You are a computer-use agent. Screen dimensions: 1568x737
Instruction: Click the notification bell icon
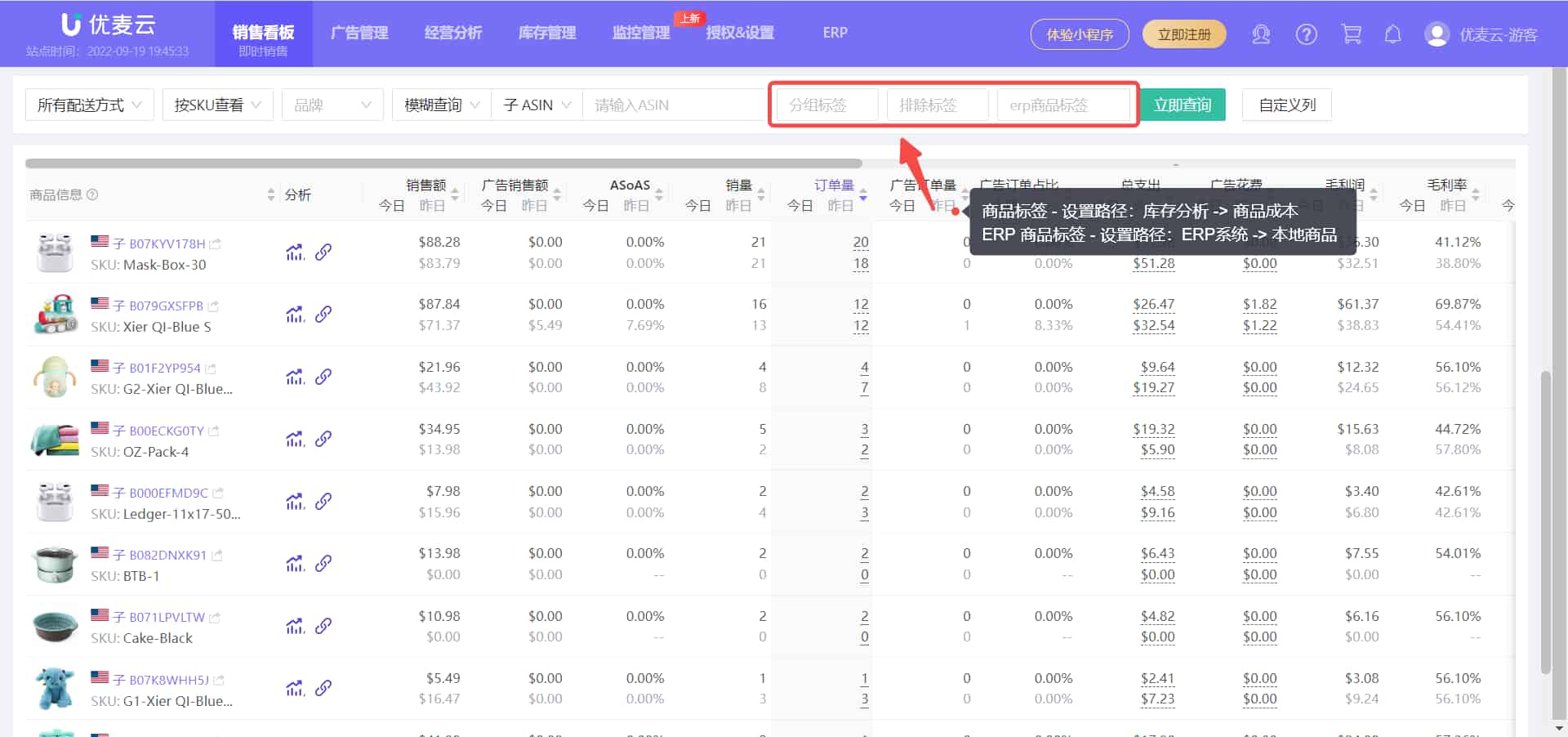tap(1393, 34)
